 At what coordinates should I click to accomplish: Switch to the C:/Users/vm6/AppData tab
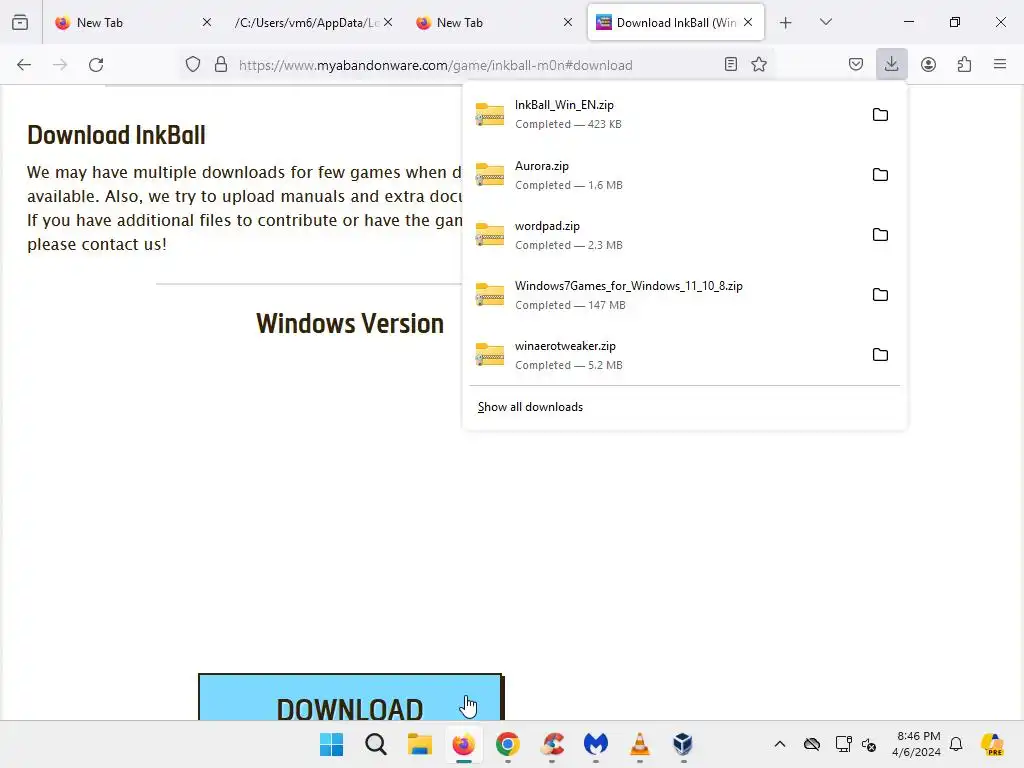click(x=313, y=23)
